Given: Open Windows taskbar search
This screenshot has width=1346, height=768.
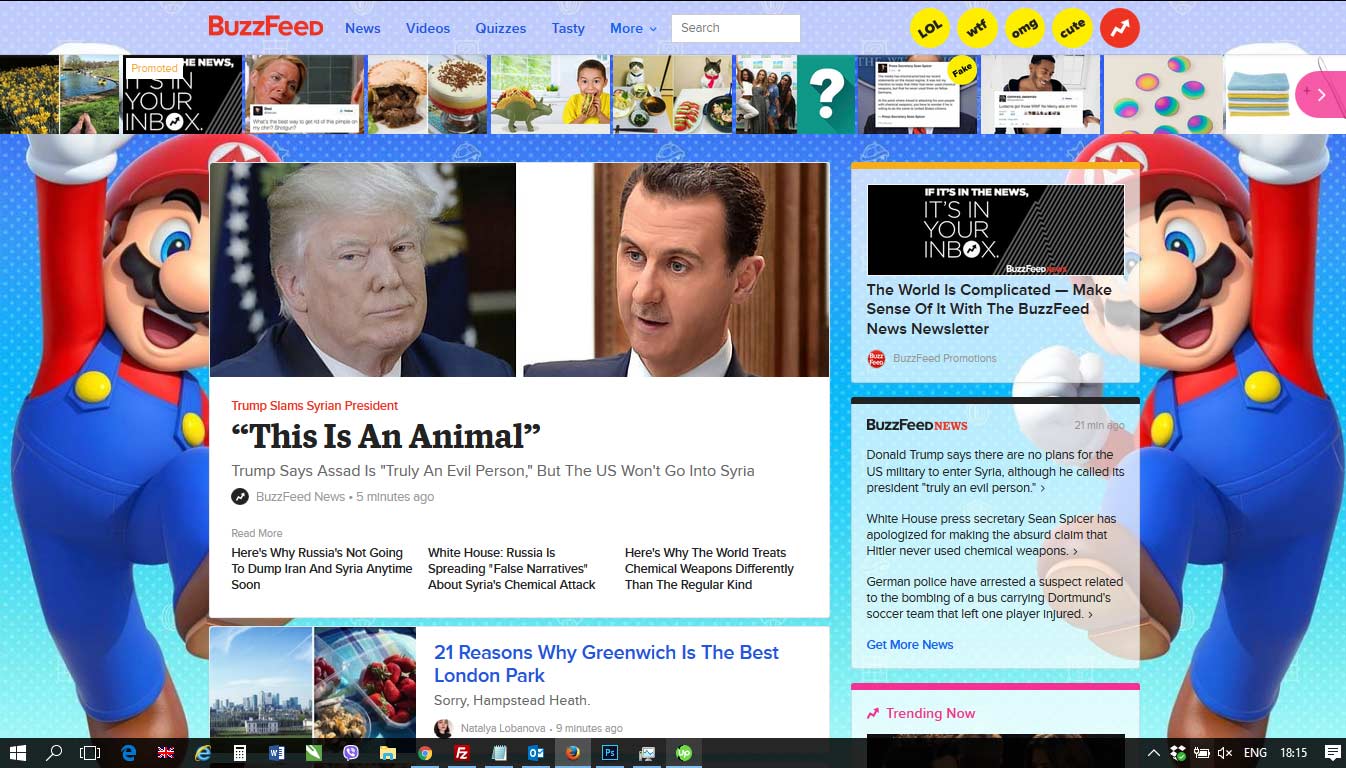Looking at the screenshot, I should [54, 753].
